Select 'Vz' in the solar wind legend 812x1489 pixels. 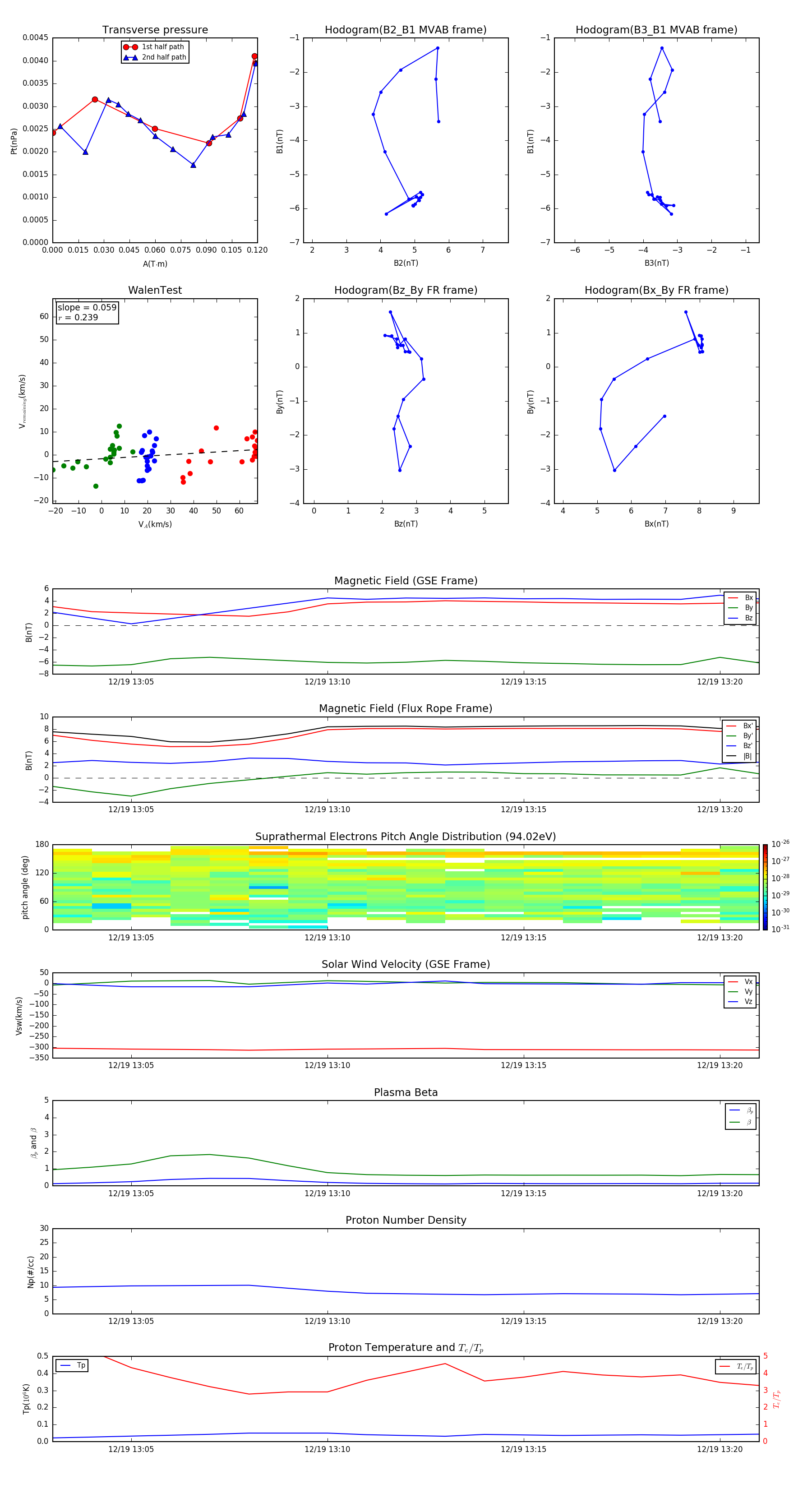click(740, 1001)
